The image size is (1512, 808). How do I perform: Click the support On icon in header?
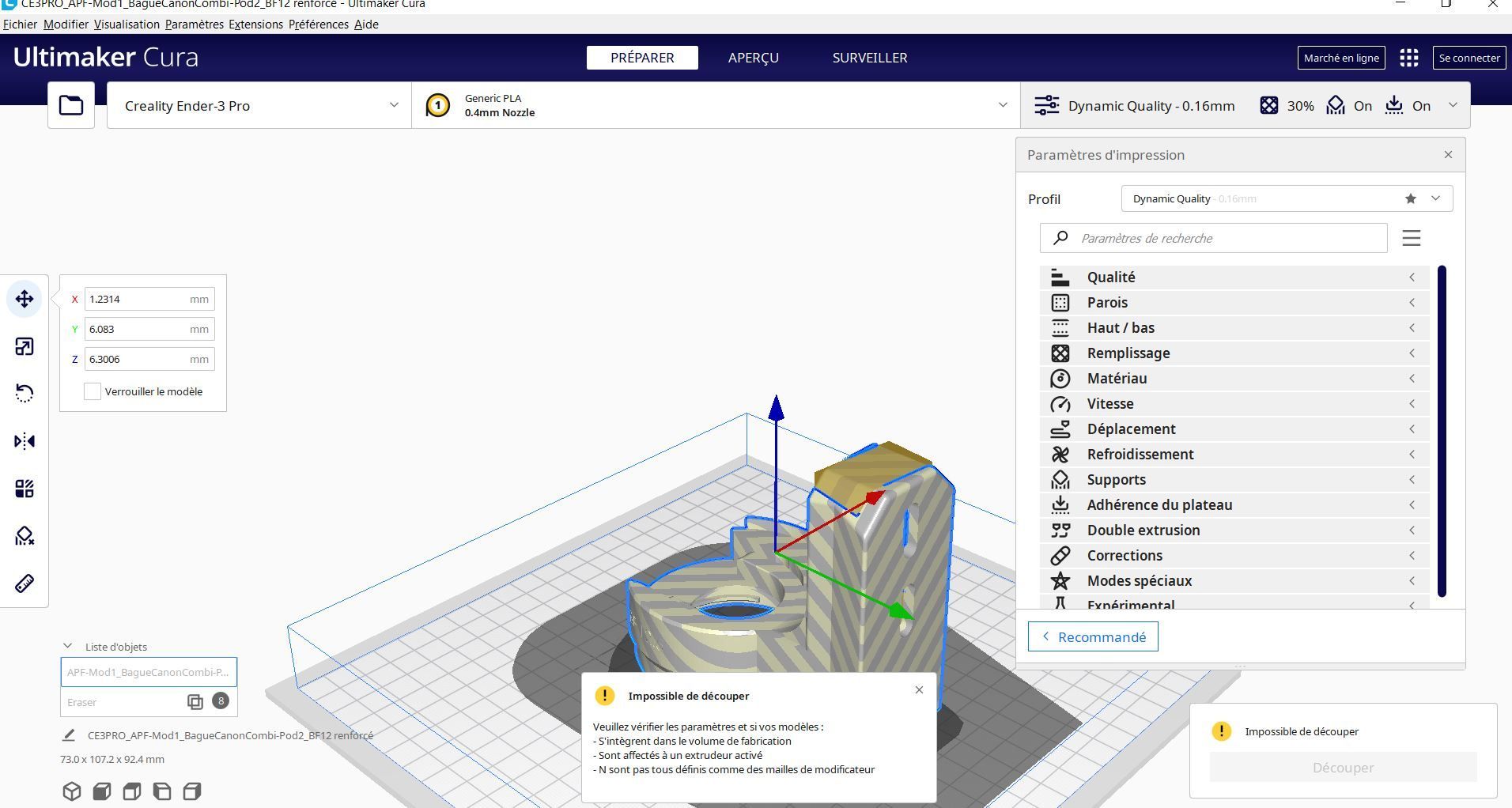1336,105
